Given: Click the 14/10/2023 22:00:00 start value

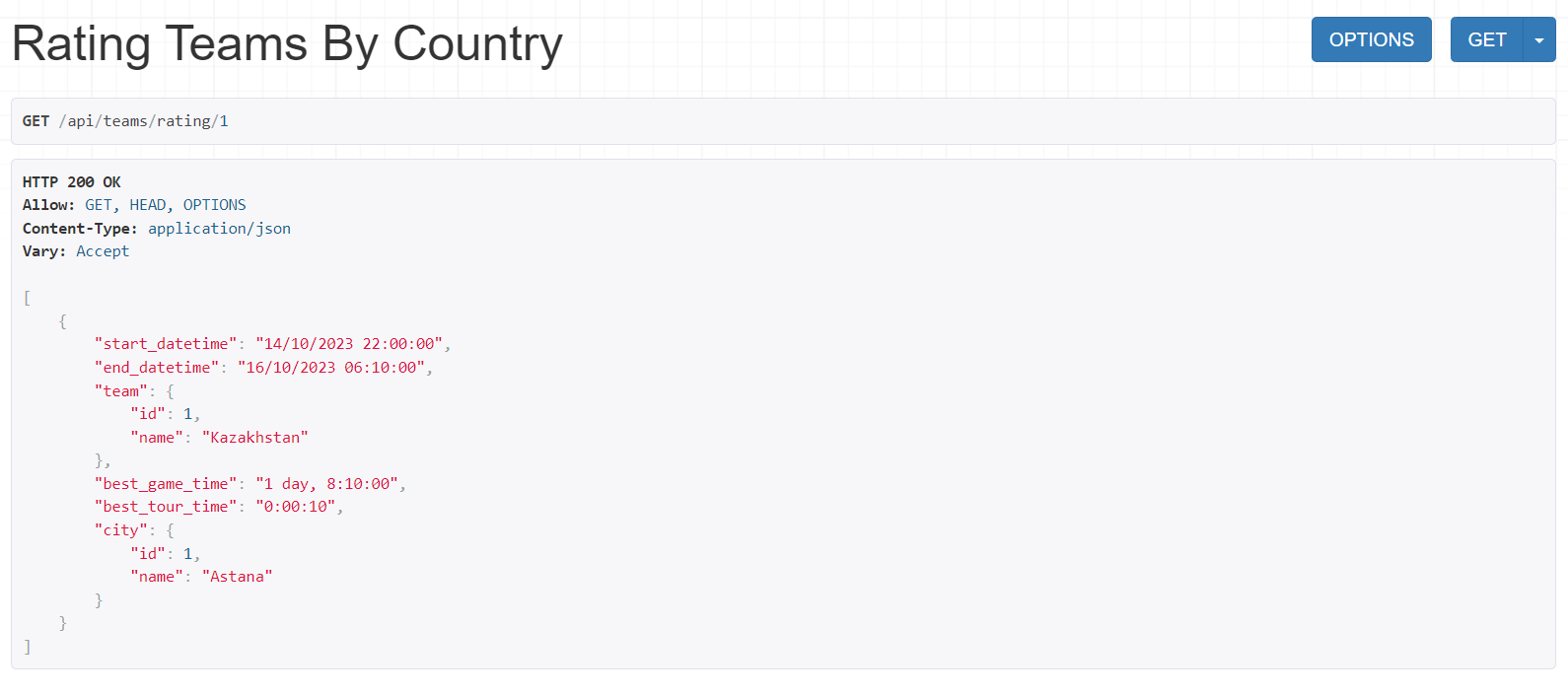Looking at the screenshot, I should (x=349, y=344).
